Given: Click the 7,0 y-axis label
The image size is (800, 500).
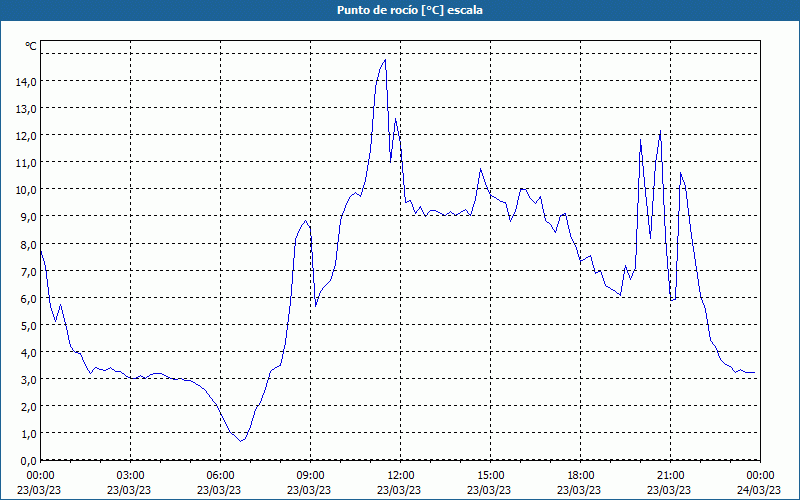Looking at the screenshot, I should [28, 271].
